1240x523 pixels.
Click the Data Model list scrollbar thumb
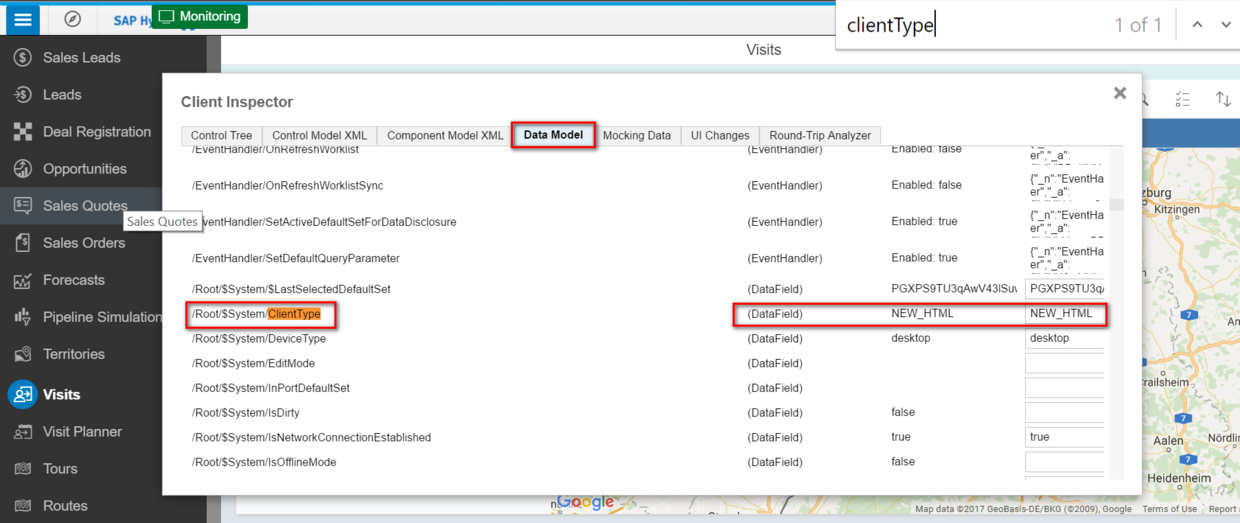tap(1117, 205)
